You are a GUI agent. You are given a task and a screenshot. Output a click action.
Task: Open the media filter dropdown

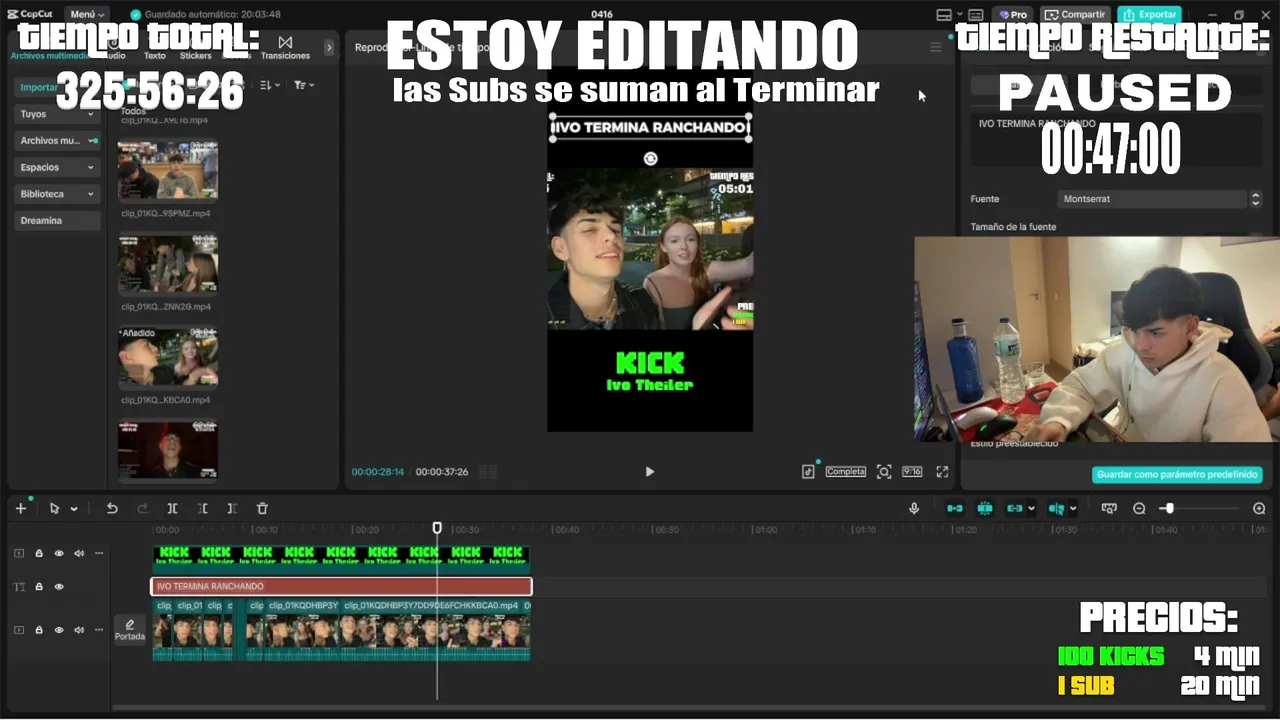point(304,85)
